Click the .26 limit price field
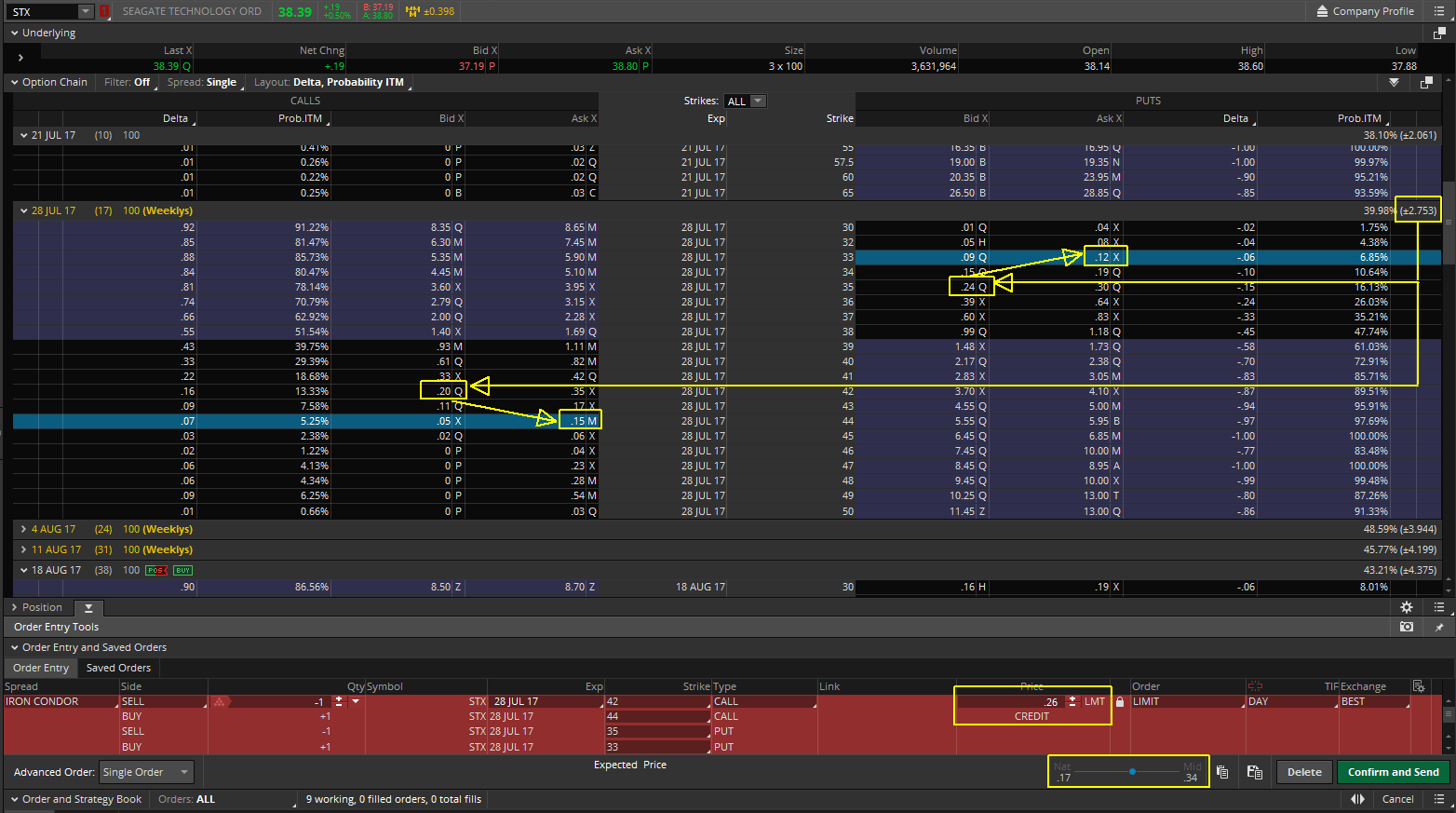This screenshot has width=1456, height=813. pyautogui.click(x=1011, y=701)
